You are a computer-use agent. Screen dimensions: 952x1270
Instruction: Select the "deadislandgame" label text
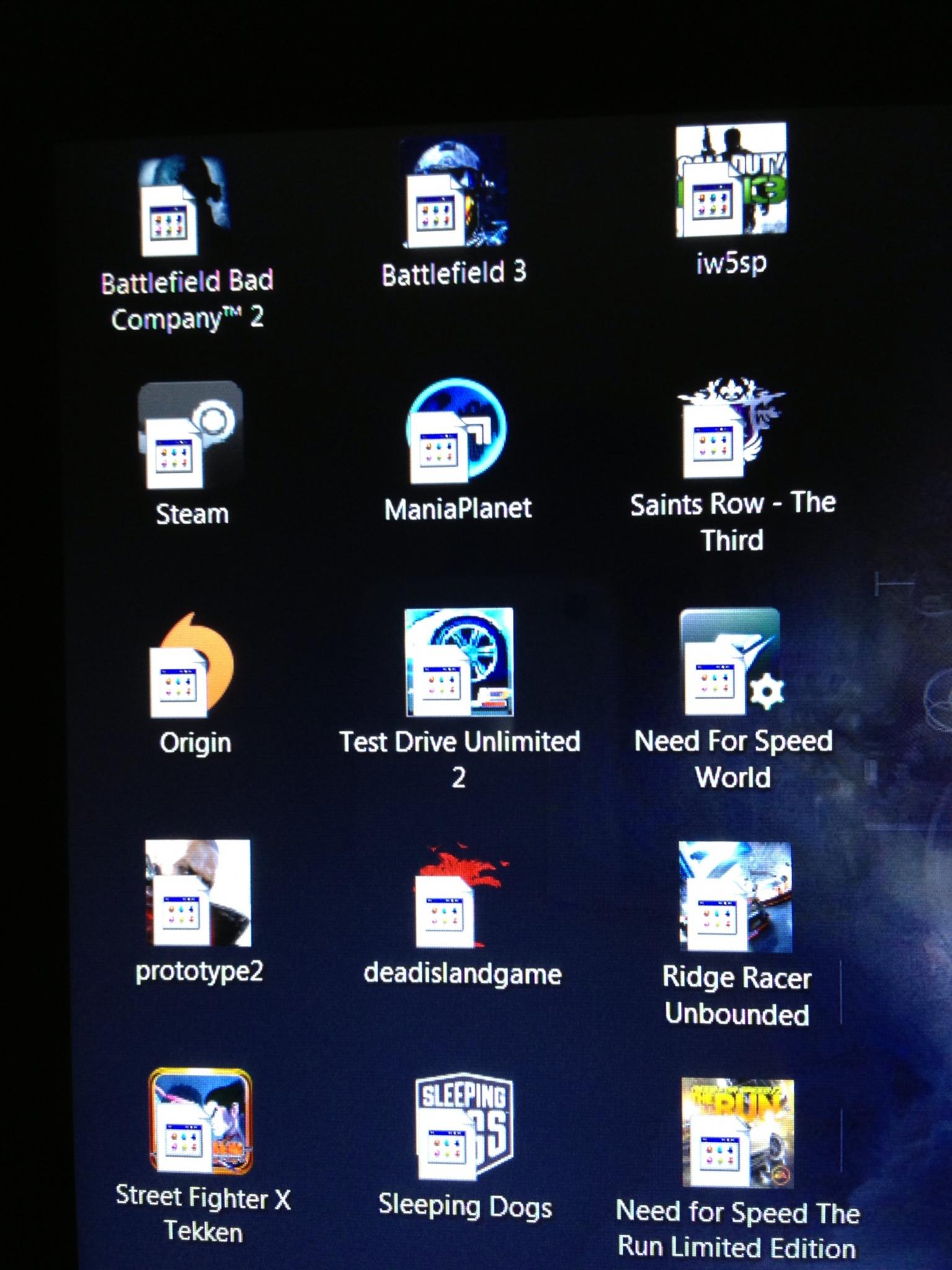click(463, 974)
